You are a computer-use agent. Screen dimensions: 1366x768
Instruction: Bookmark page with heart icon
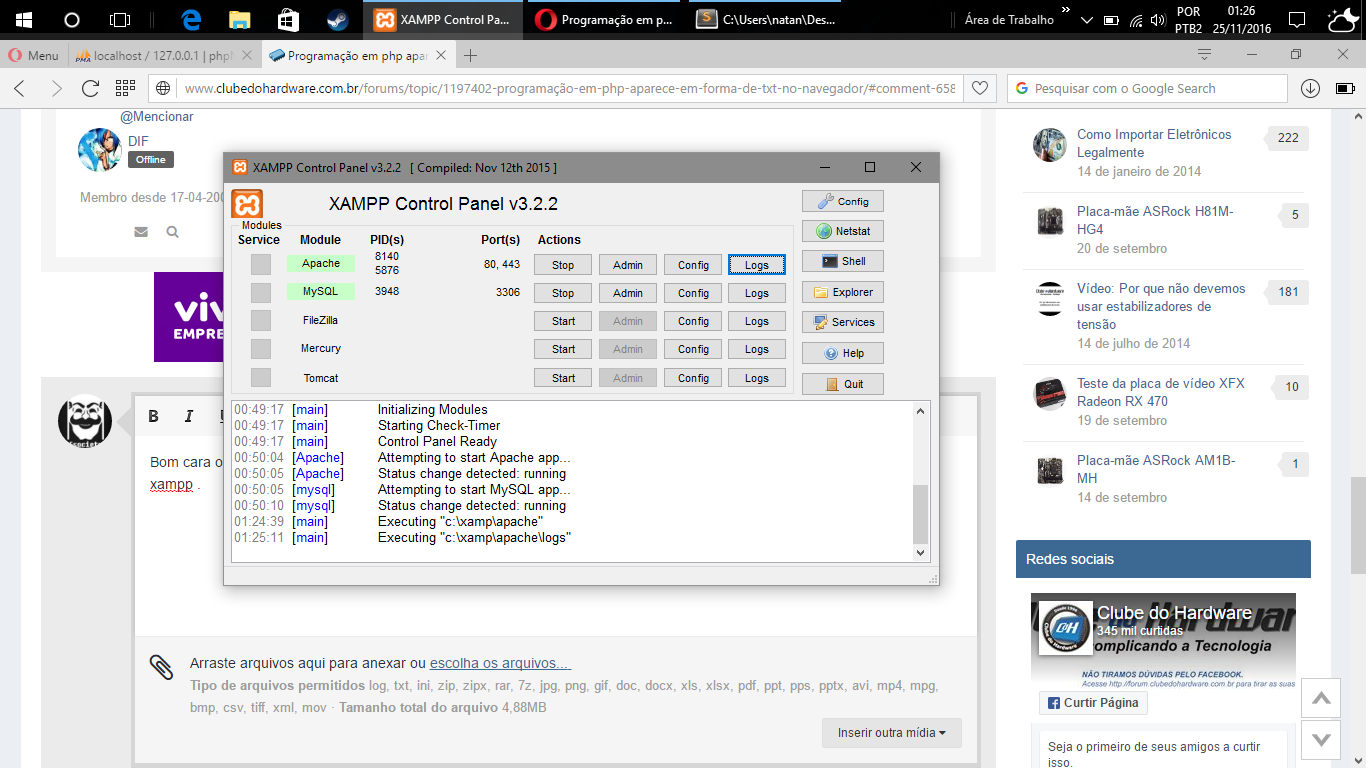point(980,88)
